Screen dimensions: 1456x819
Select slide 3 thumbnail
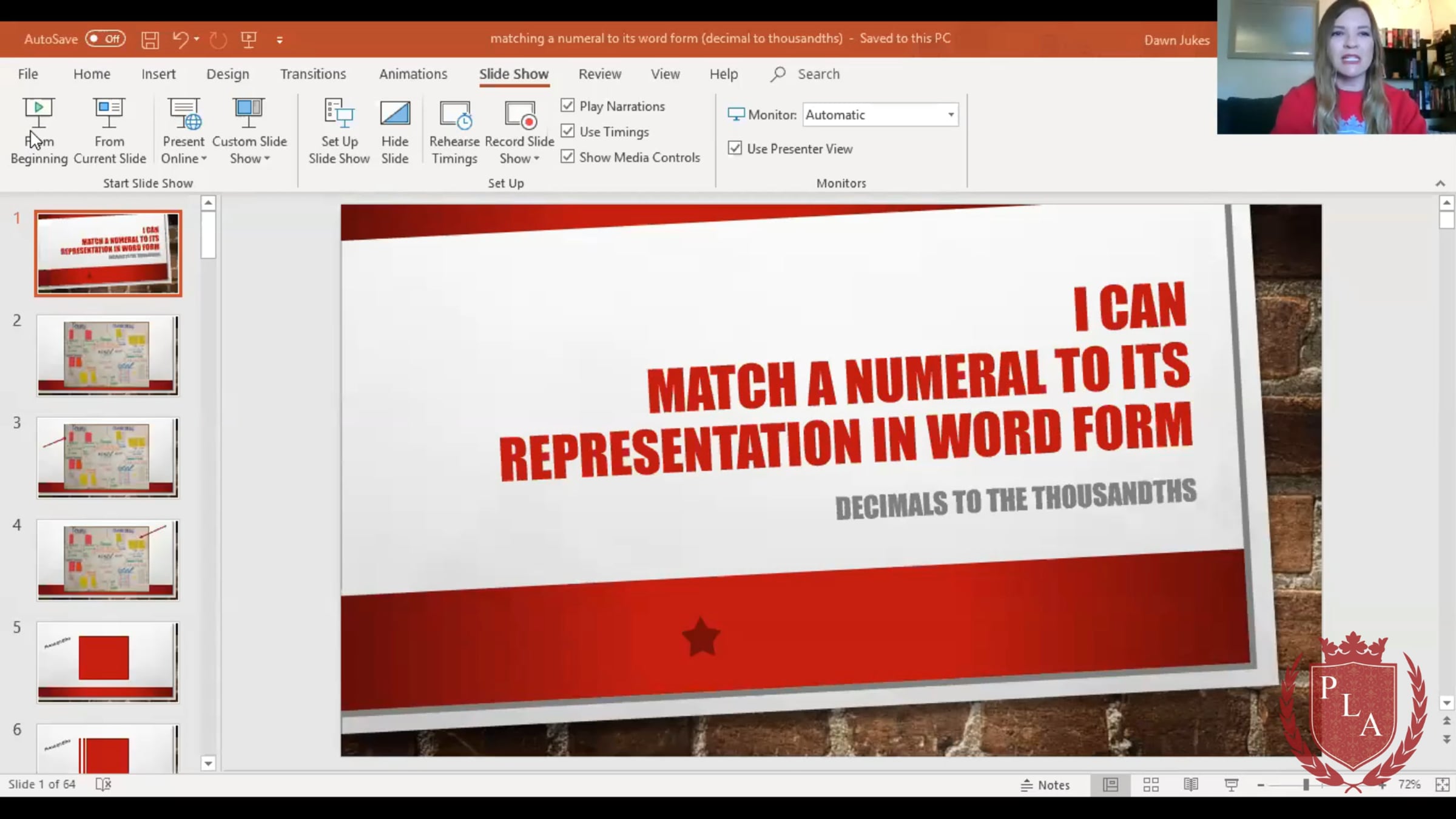tap(108, 458)
